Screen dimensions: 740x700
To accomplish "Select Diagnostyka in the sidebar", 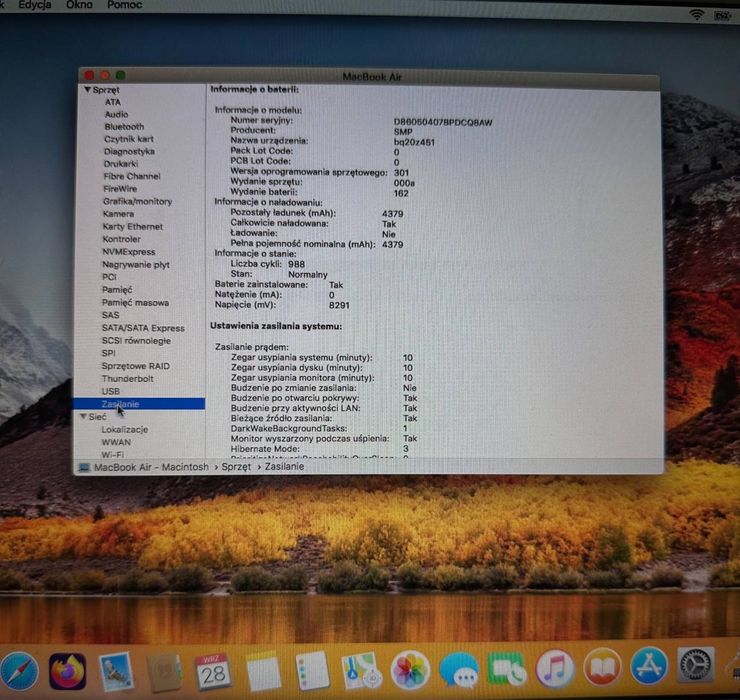I will pyautogui.click(x=129, y=151).
